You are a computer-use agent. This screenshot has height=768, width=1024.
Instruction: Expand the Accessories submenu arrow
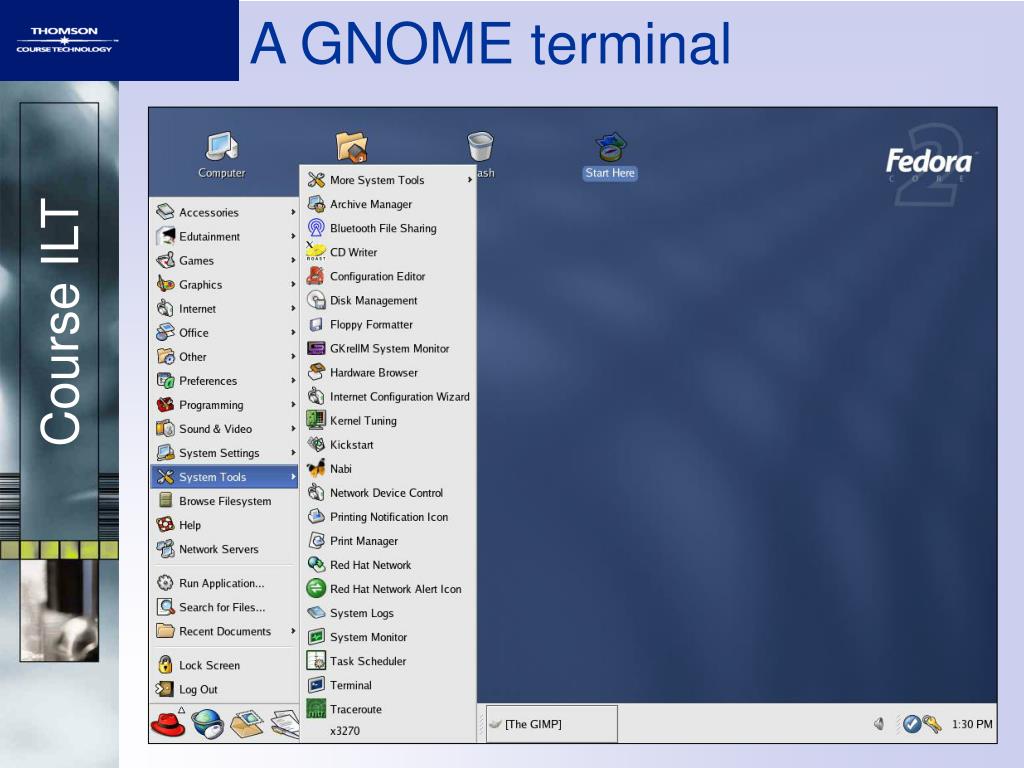pos(293,212)
